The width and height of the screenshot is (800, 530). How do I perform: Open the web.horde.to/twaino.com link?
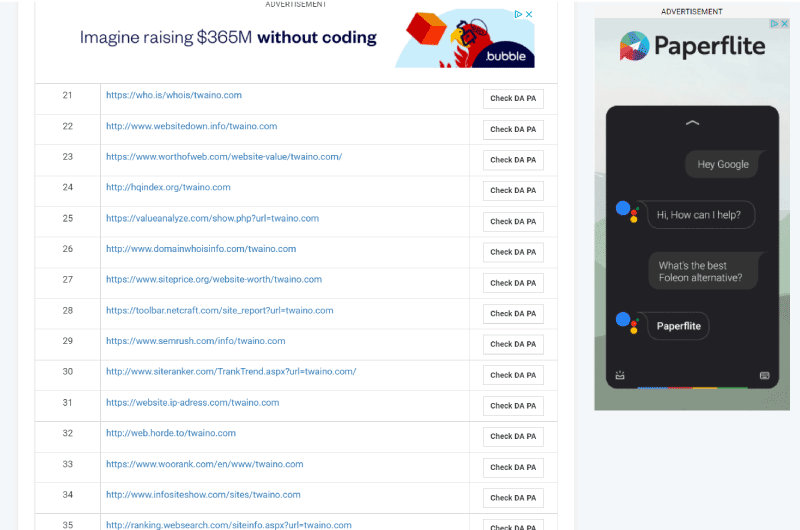(x=171, y=433)
